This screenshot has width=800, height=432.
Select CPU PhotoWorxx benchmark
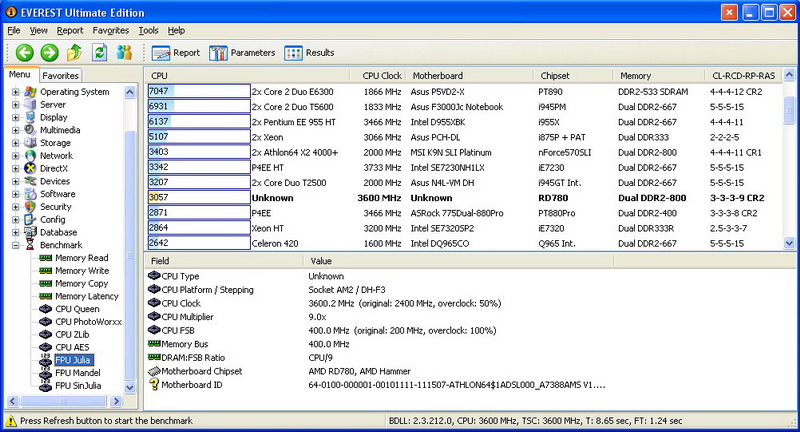(x=88, y=322)
